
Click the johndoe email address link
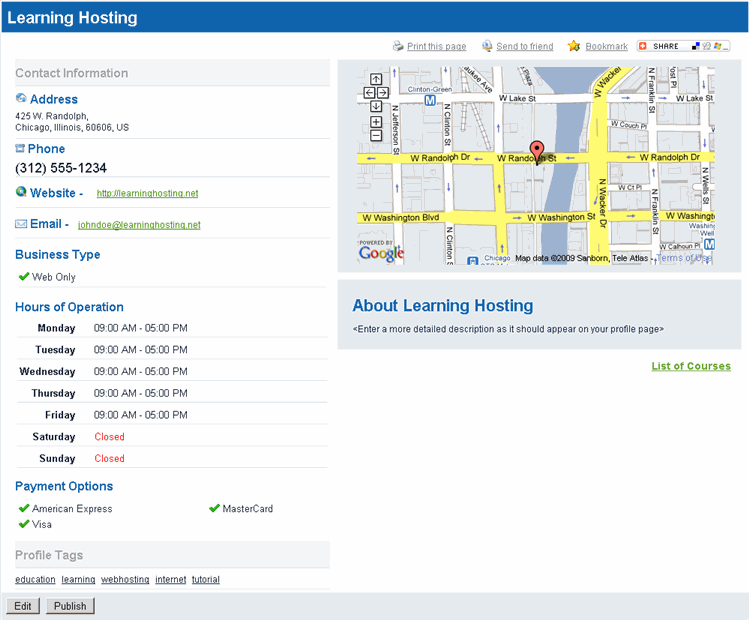[x=139, y=225]
